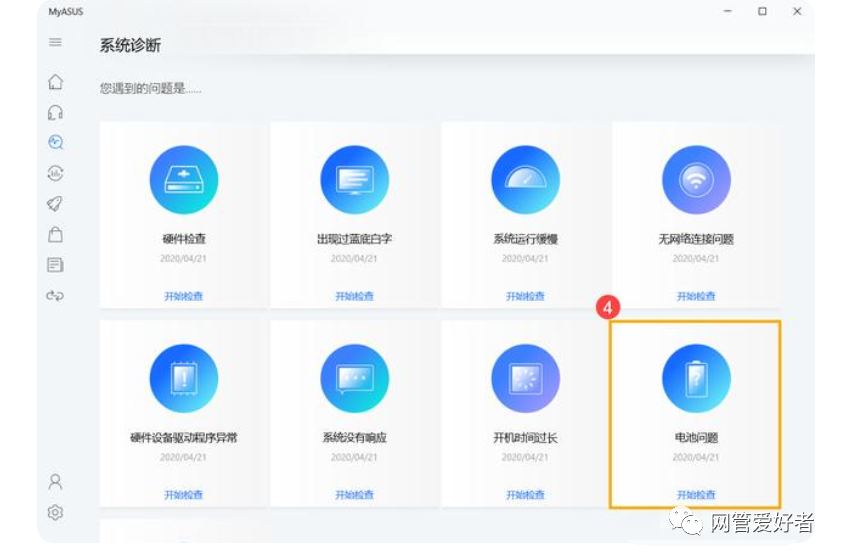Click the 系统没有响应 chat bubble icon
Viewport: 842px width, 560px height.
click(354, 378)
